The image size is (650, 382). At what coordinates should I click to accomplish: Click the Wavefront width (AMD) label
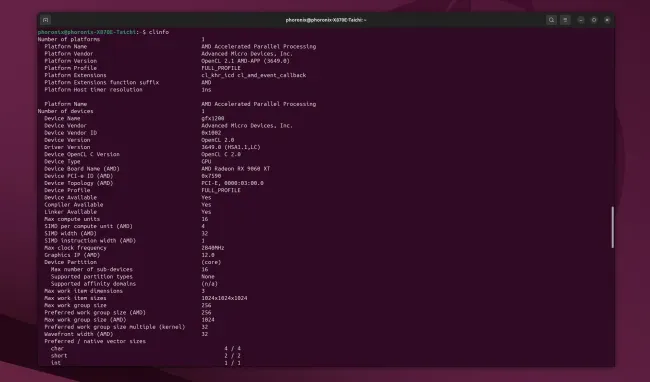point(79,334)
